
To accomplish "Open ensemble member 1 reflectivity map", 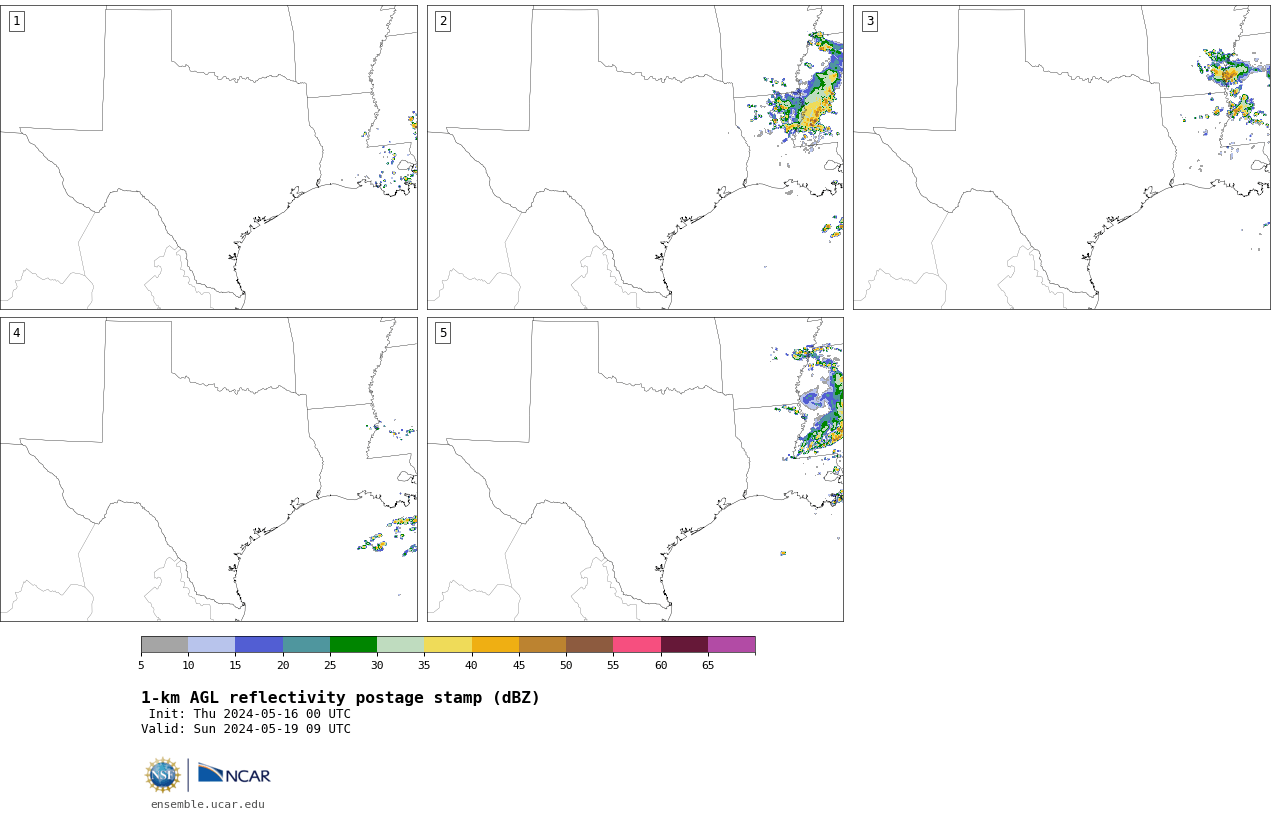I will click(209, 157).
